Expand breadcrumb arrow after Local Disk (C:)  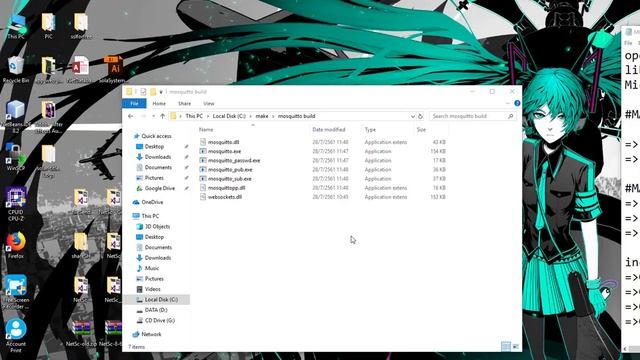[251, 116]
